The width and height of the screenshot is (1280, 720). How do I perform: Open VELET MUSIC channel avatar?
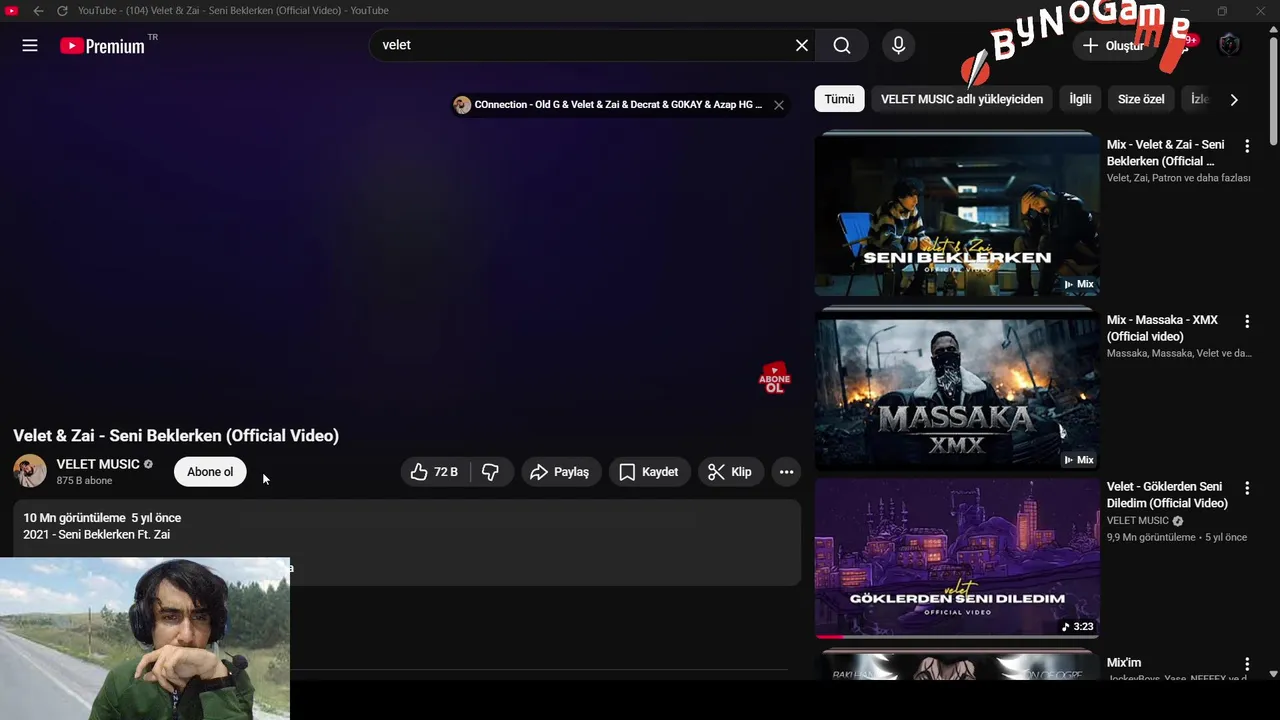(30, 471)
